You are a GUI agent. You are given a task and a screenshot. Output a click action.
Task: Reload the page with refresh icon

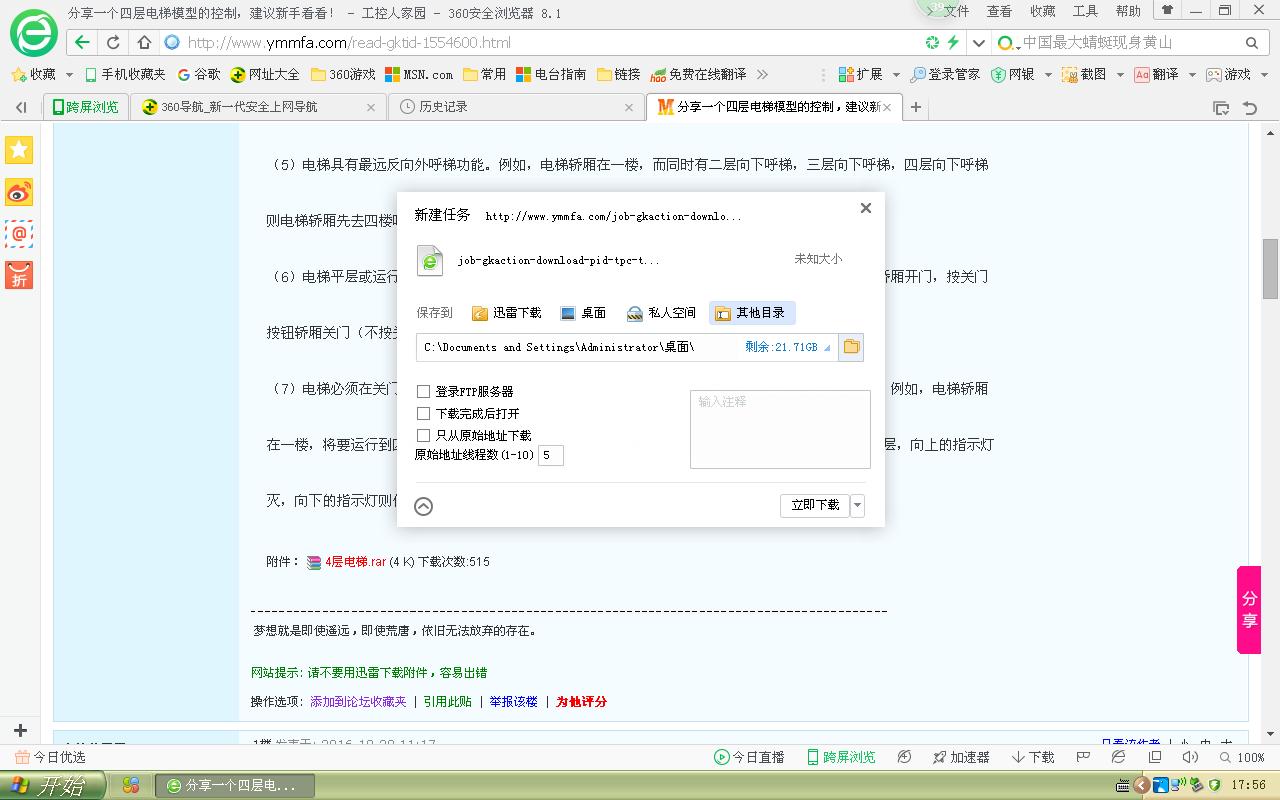pos(114,42)
